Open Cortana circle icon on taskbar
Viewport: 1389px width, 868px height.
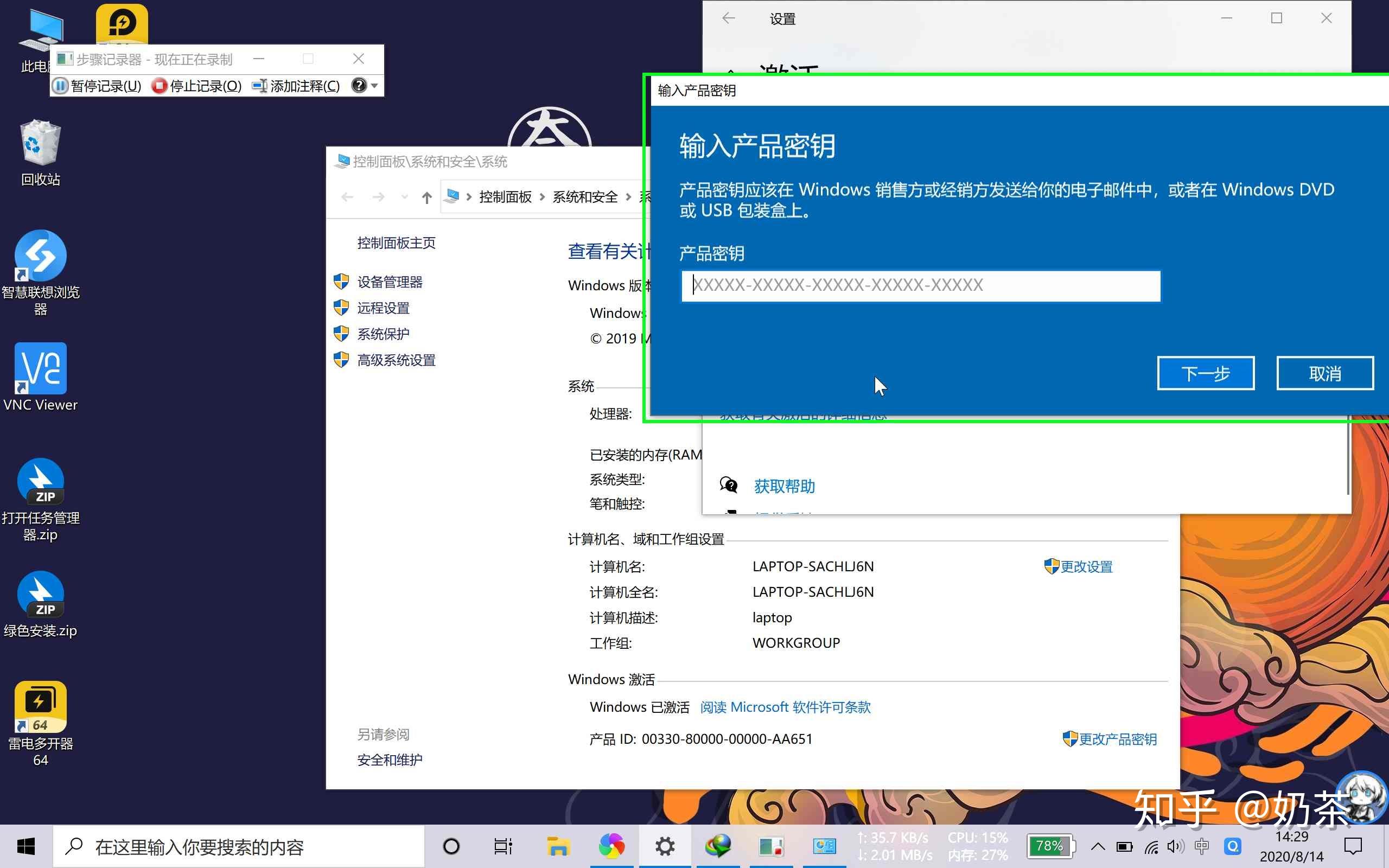pos(451,846)
